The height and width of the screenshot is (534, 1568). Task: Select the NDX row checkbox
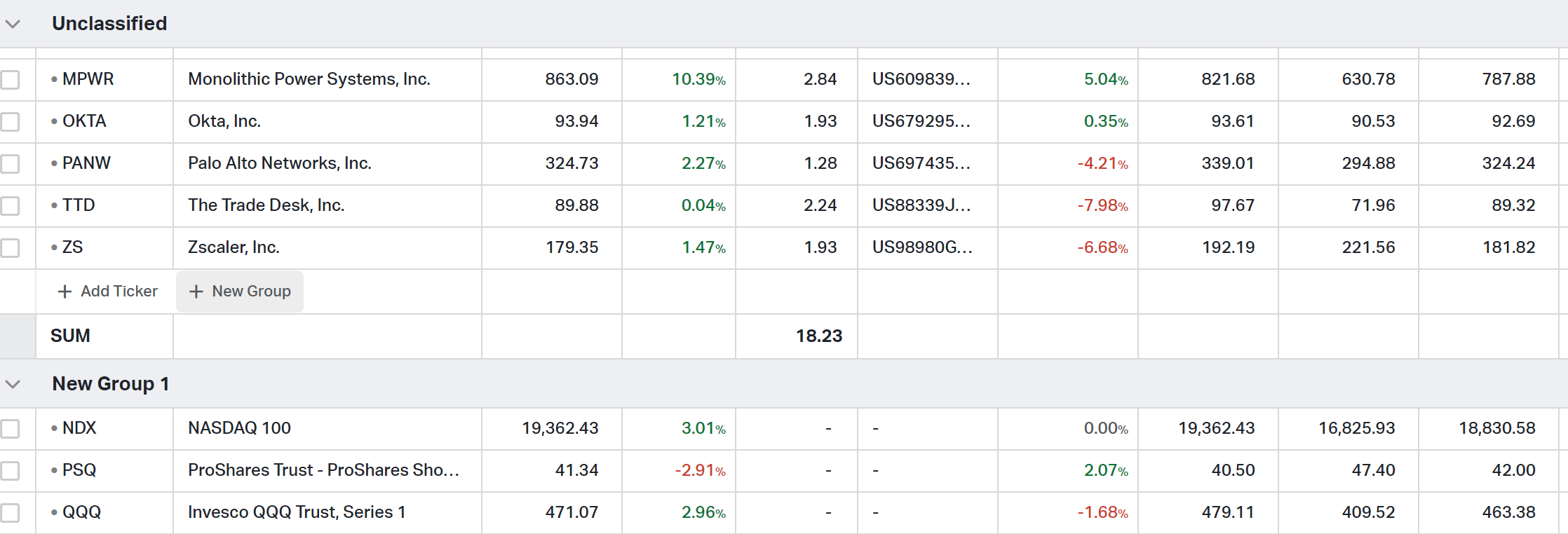[x=10, y=429]
